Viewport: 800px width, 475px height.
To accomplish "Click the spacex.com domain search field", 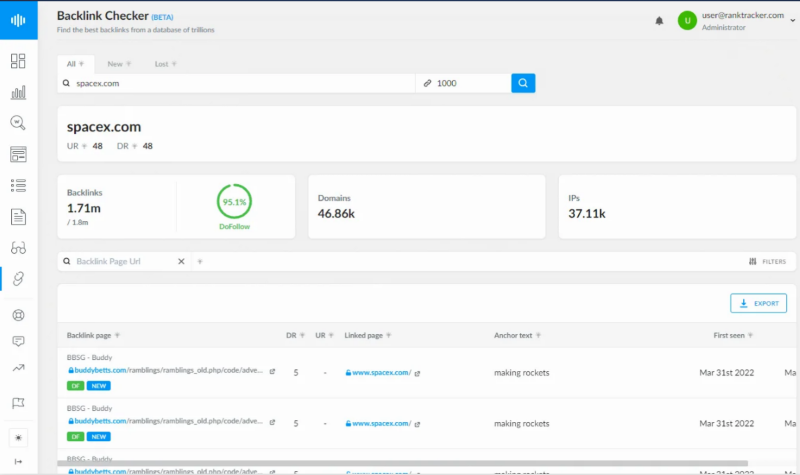I will pyautogui.click(x=236, y=83).
